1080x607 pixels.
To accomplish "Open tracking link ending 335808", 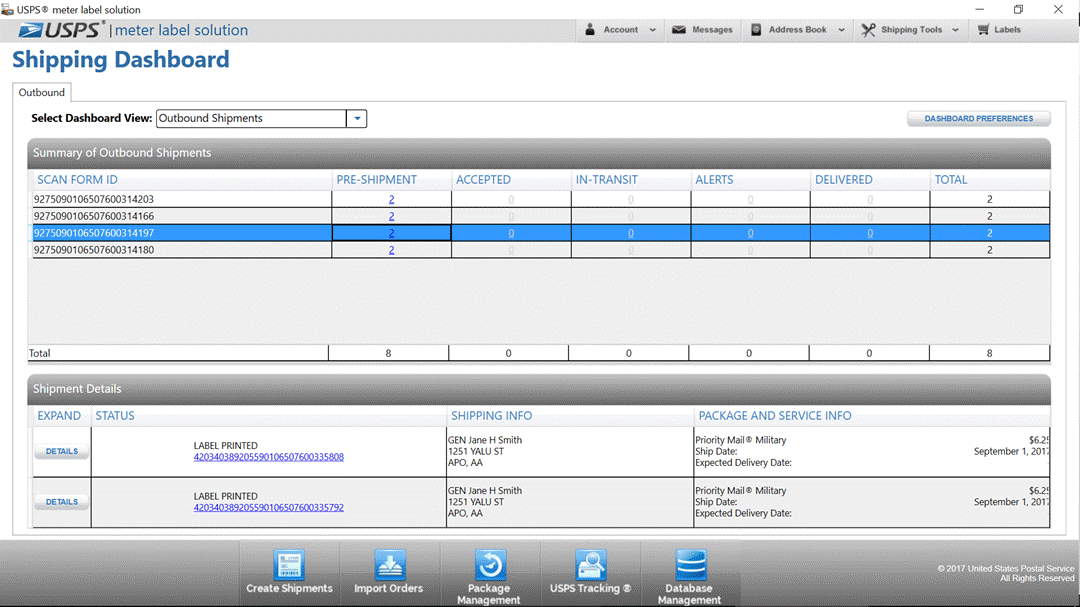I will pyautogui.click(x=269, y=457).
